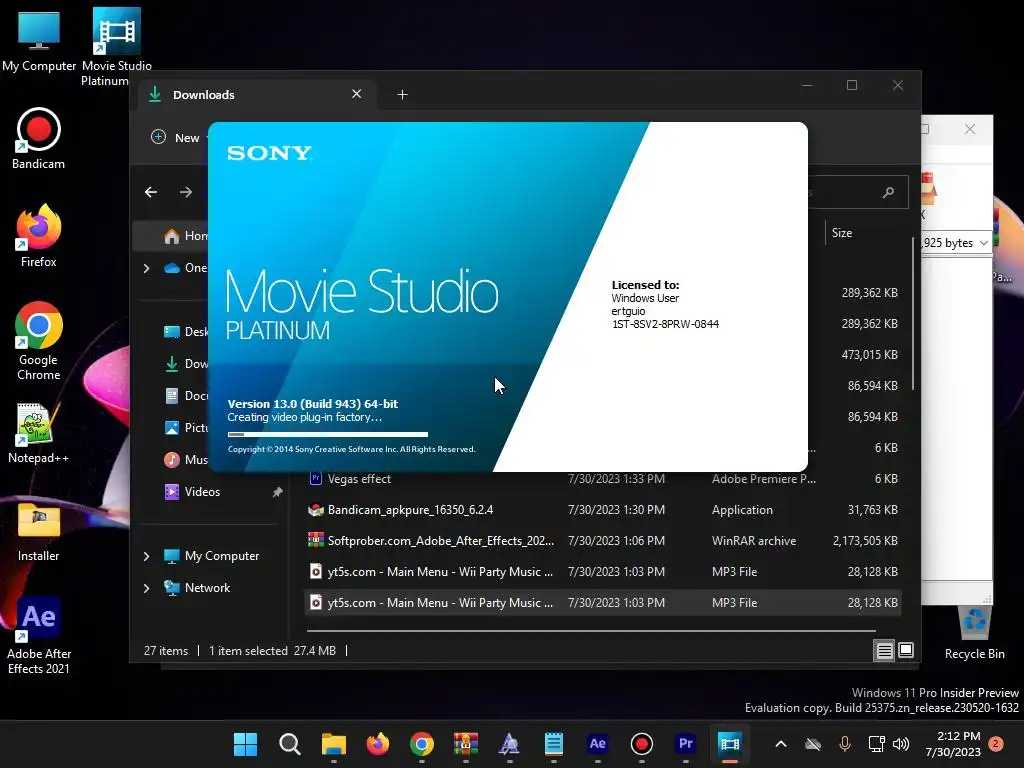Image resolution: width=1024 pixels, height=768 pixels.
Task: Open Firefox desktop shortcut
Action: (39, 236)
